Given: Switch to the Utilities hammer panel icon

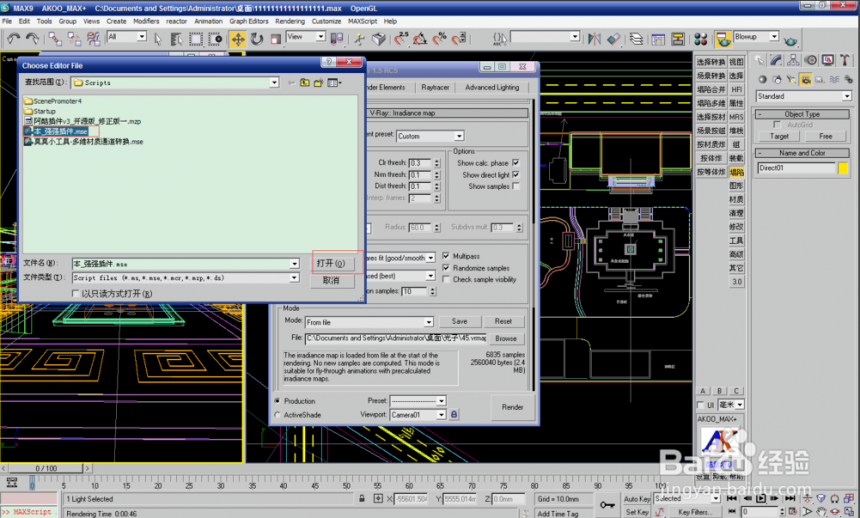Looking at the screenshot, I should pyautogui.click(x=845, y=60).
